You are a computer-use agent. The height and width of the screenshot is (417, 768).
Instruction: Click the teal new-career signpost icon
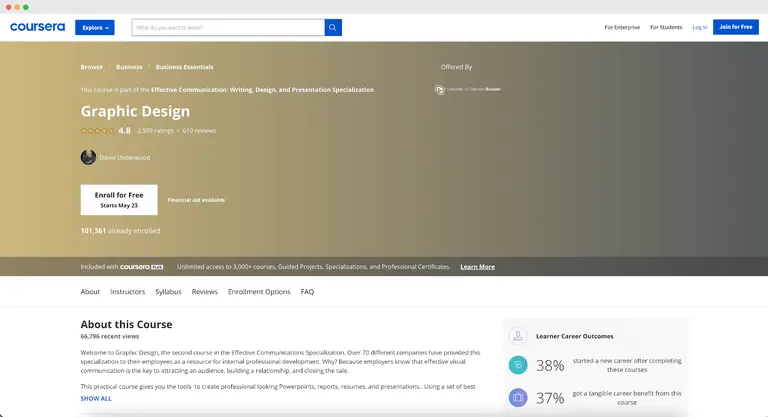(518, 365)
